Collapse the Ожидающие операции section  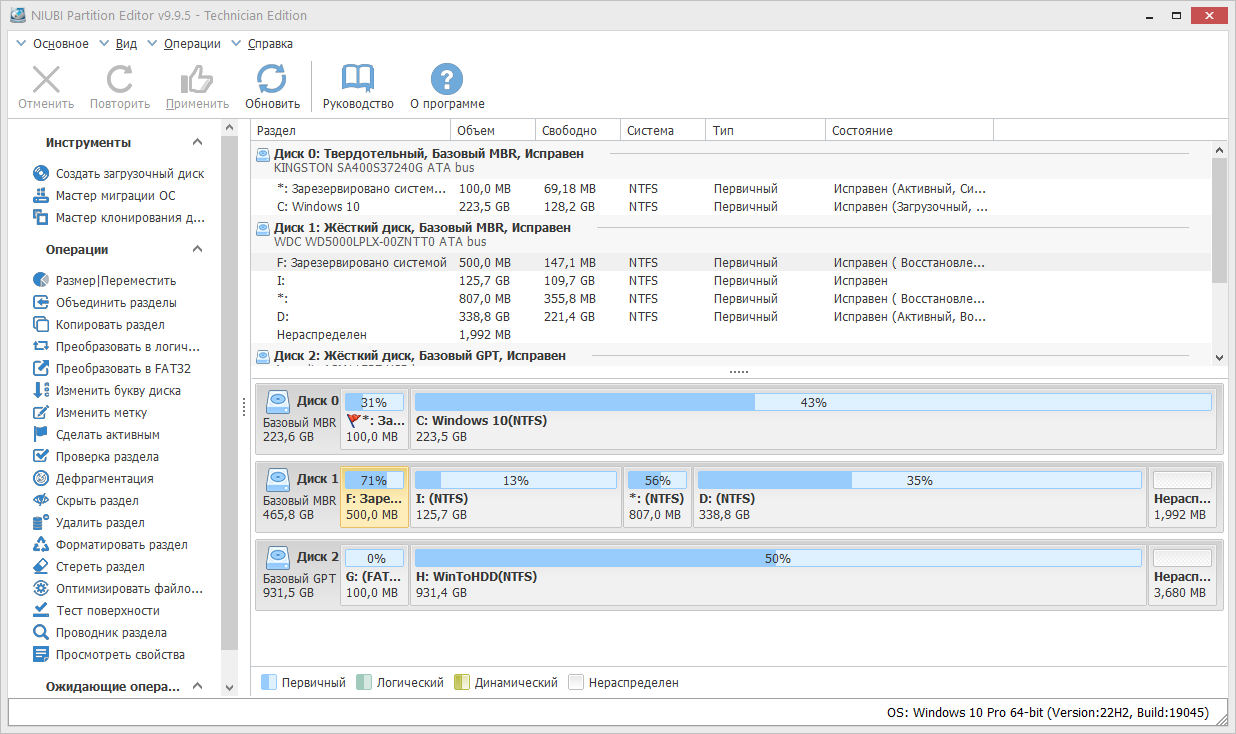198,687
